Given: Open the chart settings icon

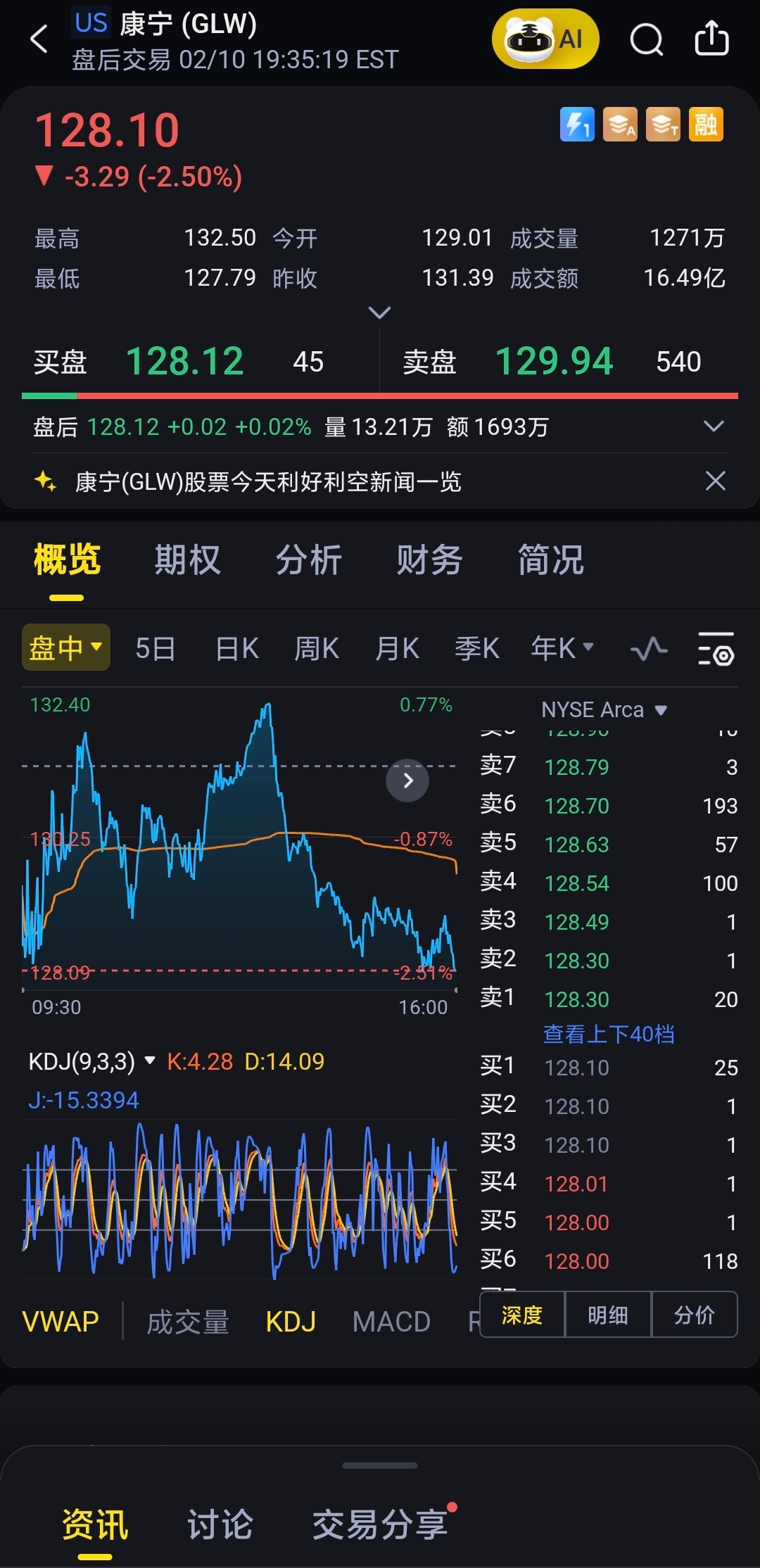Looking at the screenshot, I should coord(716,648).
